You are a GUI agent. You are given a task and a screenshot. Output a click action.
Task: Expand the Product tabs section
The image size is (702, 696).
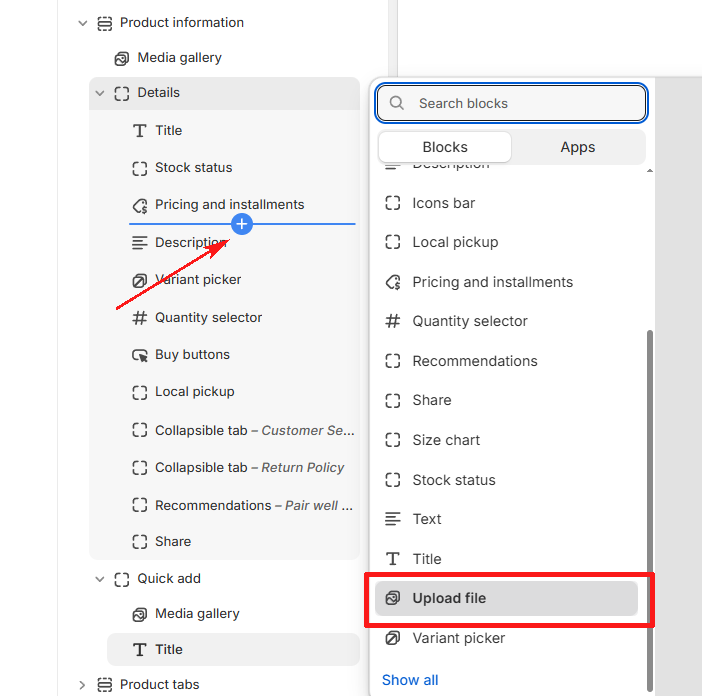click(x=82, y=685)
